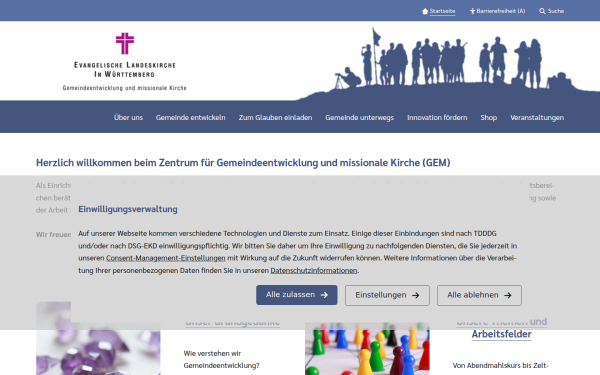Viewport: 600px width, 375px height.
Task: Open the Shop menu item
Action: coord(489,117)
